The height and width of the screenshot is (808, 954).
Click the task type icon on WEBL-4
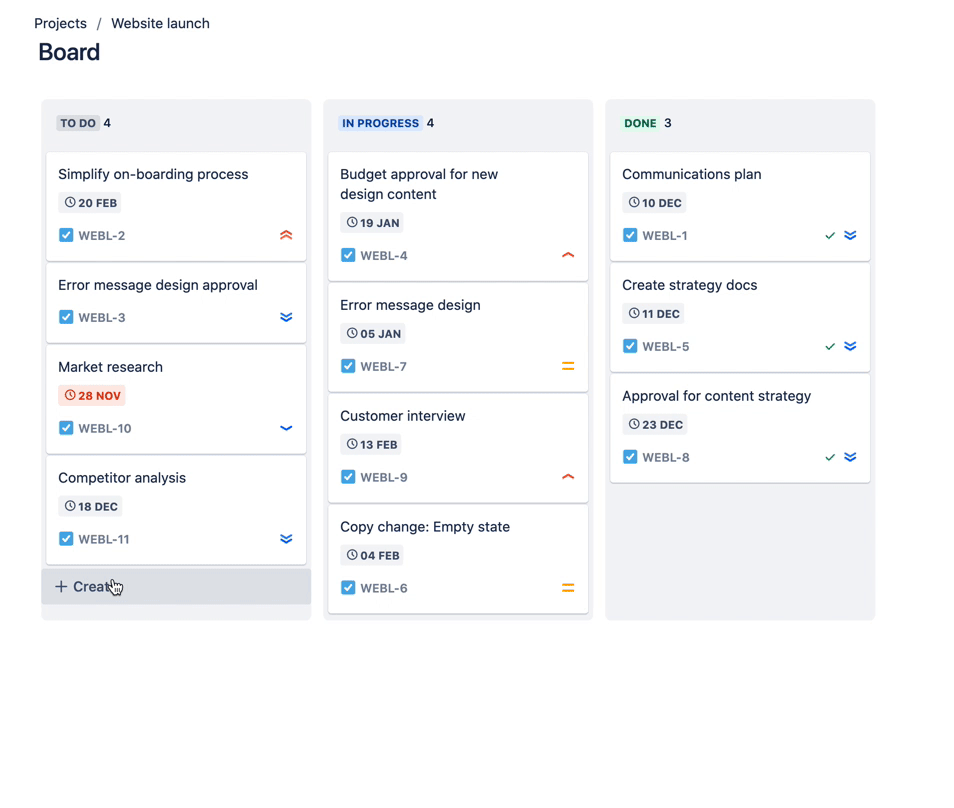tap(347, 255)
